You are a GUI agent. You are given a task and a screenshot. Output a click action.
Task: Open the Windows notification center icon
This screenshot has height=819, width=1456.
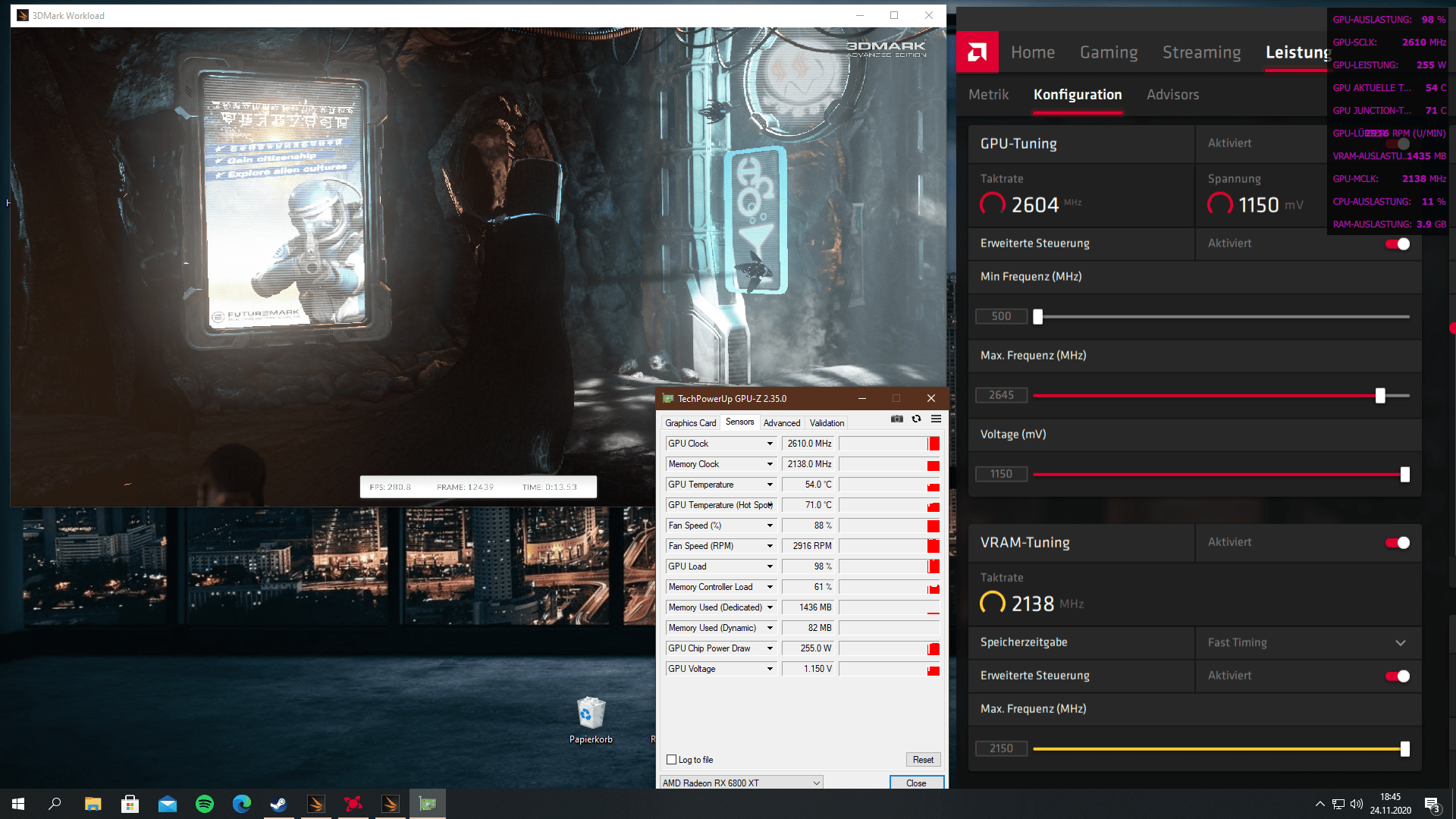point(1432,804)
